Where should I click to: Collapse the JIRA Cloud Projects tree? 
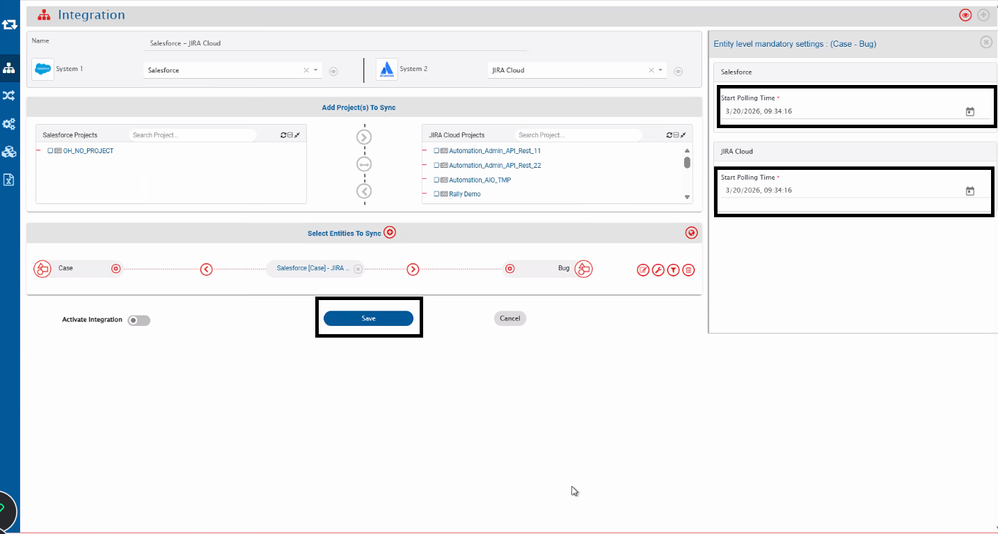pos(676,135)
